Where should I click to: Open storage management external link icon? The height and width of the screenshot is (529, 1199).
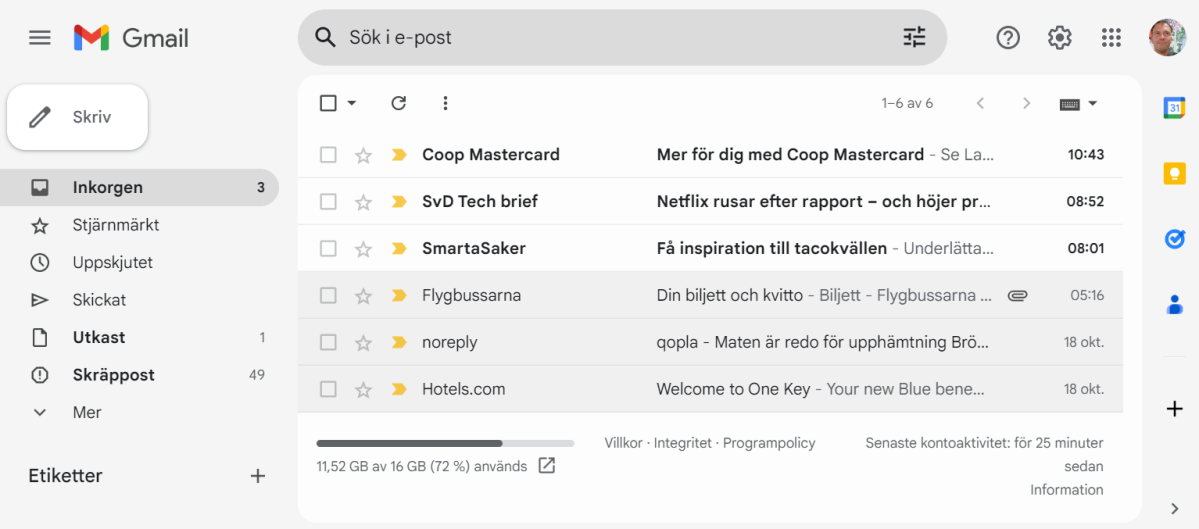click(x=547, y=466)
